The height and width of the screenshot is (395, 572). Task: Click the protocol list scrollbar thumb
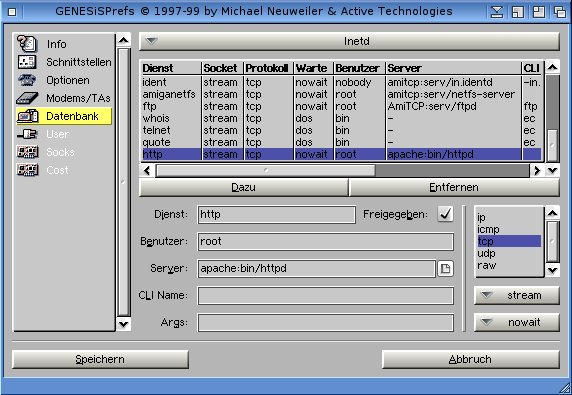click(x=552, y=241)
